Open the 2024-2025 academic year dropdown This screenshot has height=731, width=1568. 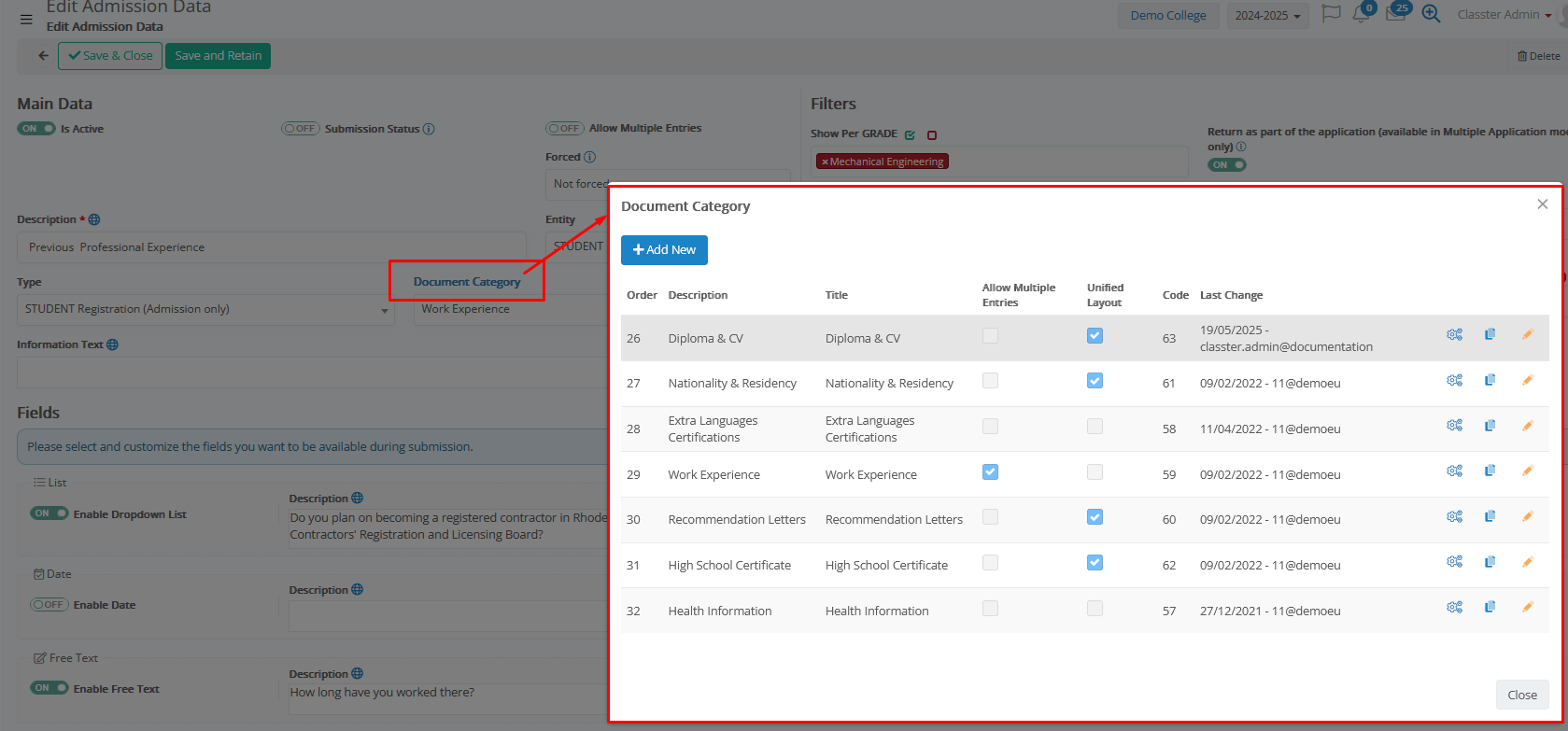pos(1267,16)
